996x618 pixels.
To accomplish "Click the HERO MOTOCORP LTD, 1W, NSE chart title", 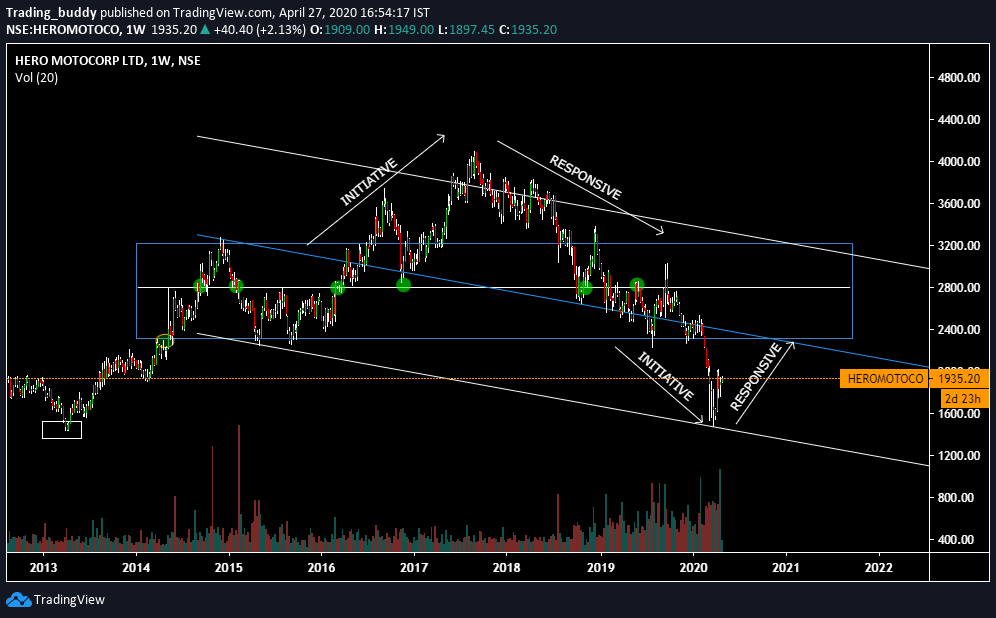I will pos(108,61).
